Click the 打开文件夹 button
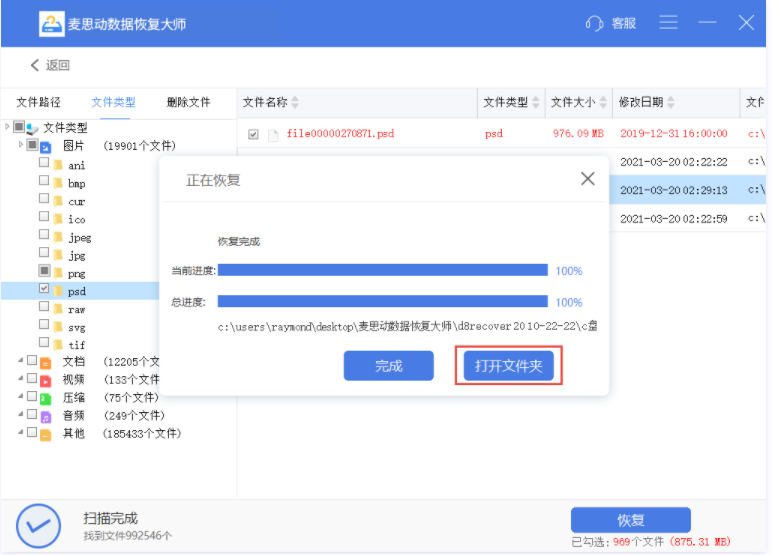779x555 pixels. click(x=508, y=366)
